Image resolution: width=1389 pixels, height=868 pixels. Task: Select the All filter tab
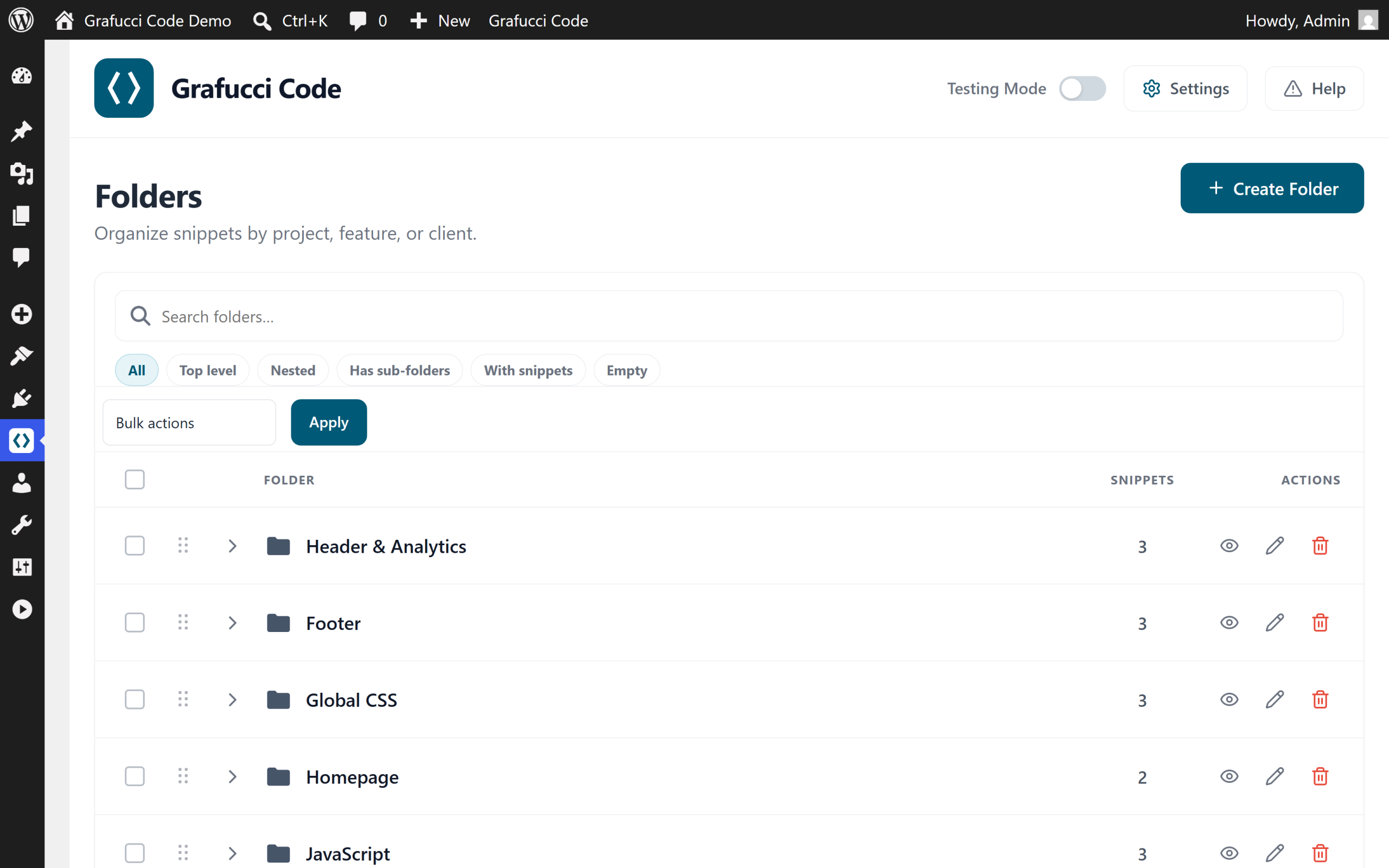pyautogui.click(x=137, y=371)
